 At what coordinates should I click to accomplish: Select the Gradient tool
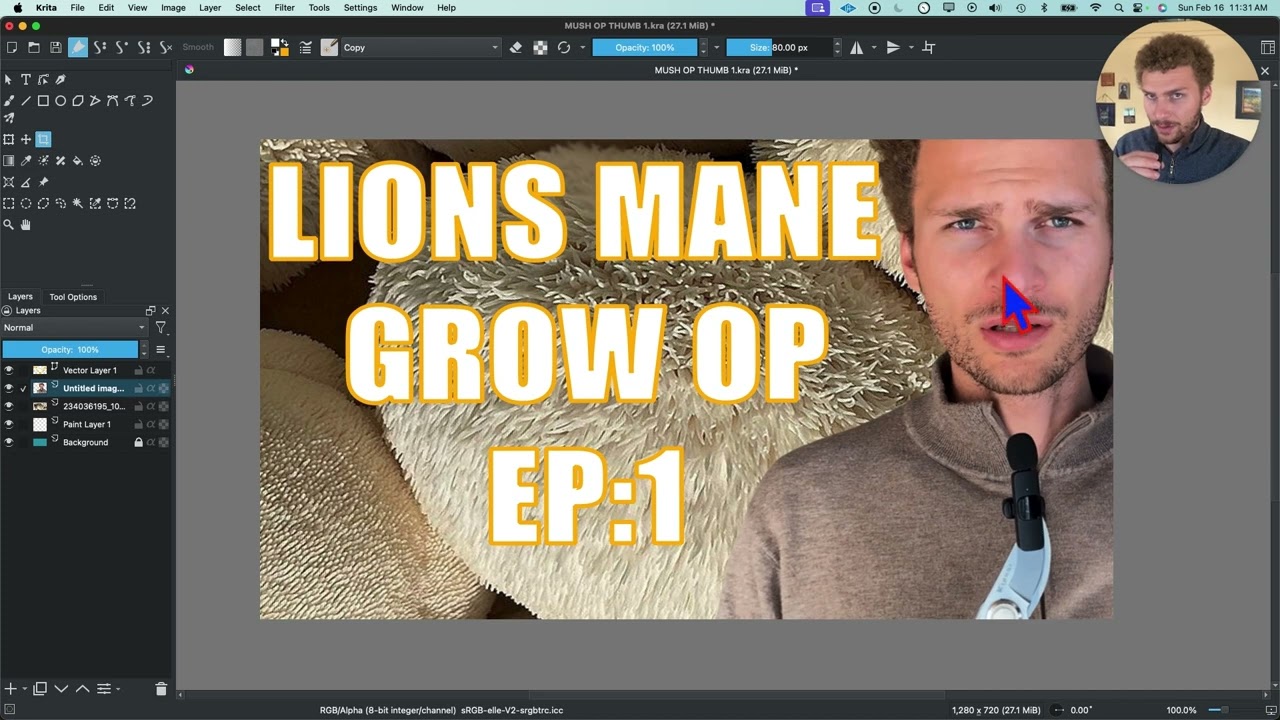click(x=9, y=160)
